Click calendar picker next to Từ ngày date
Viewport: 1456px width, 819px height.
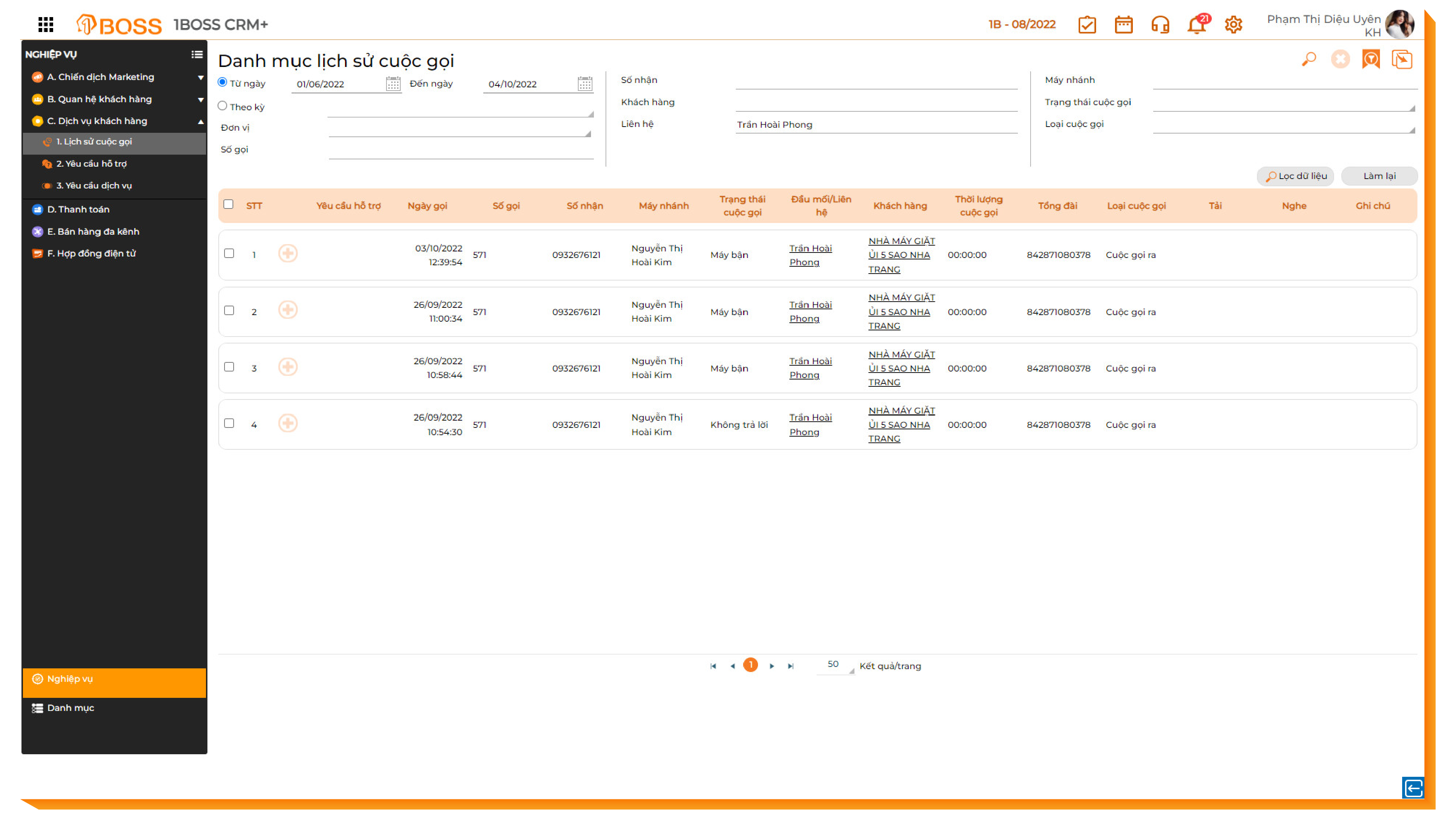[x=393, y=84]
